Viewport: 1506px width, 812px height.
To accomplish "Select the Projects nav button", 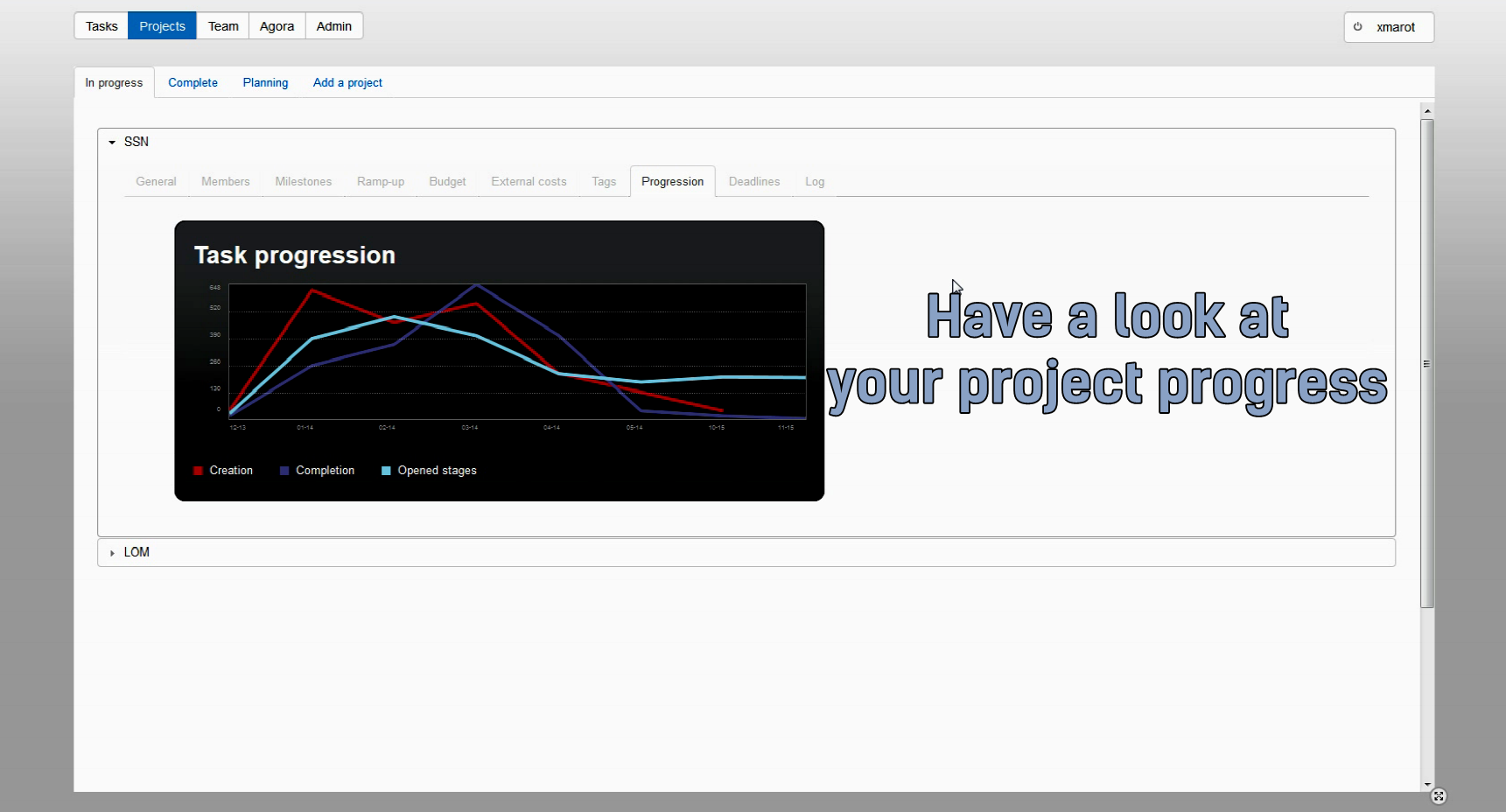I will (162, 26).
